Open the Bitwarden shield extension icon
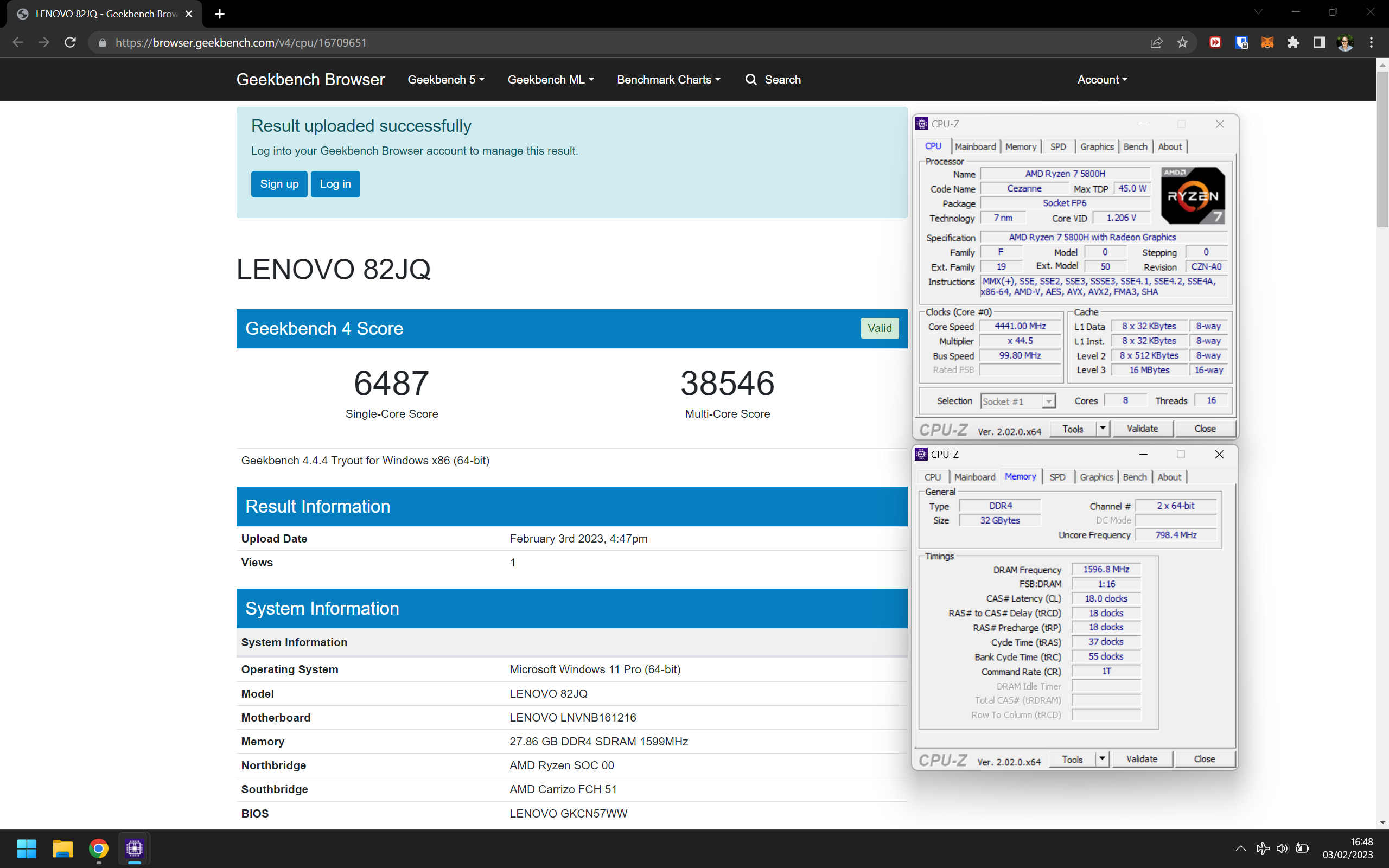 pos(1241,42)
